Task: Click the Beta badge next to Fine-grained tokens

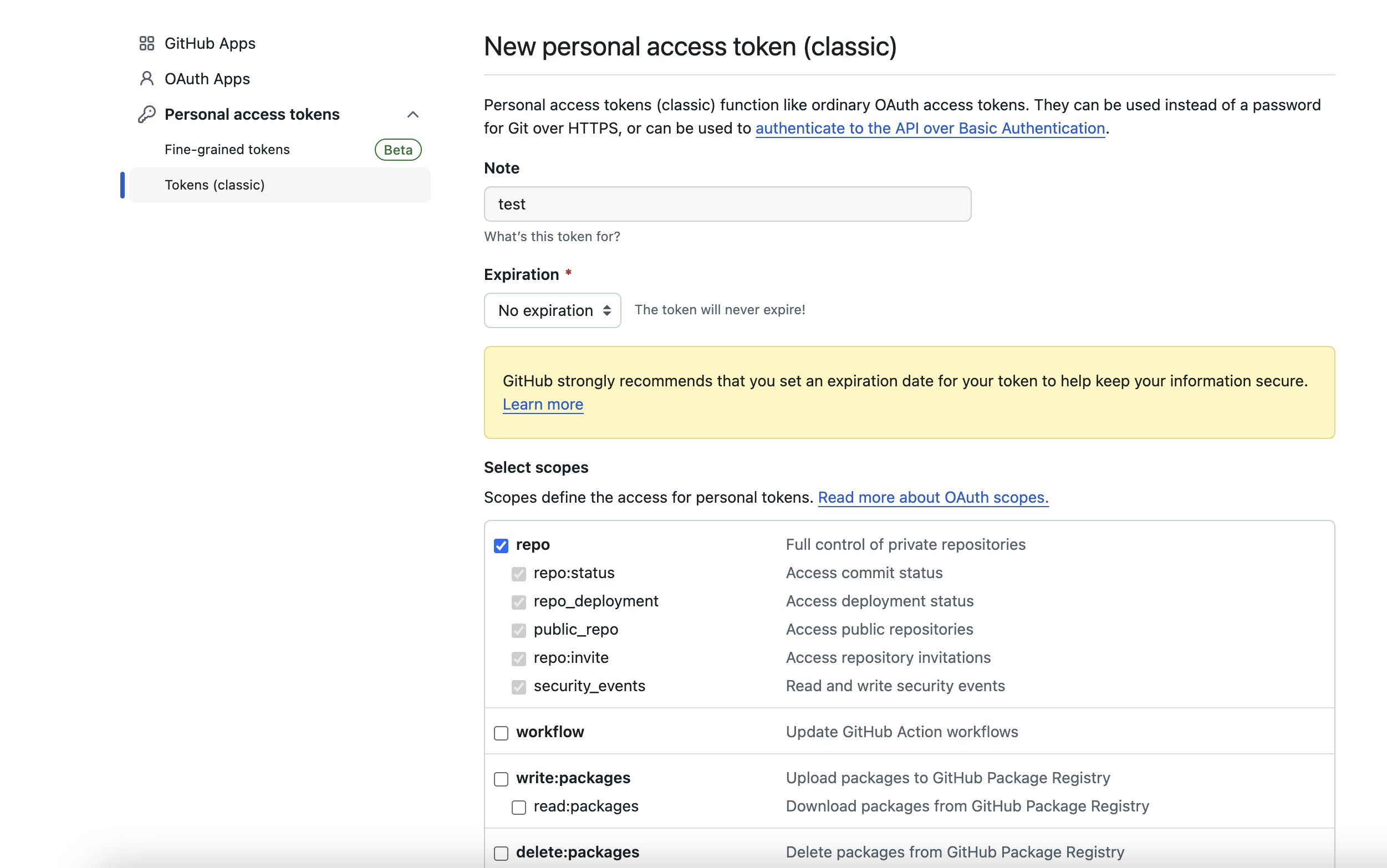Action: (x=398, y=150)
